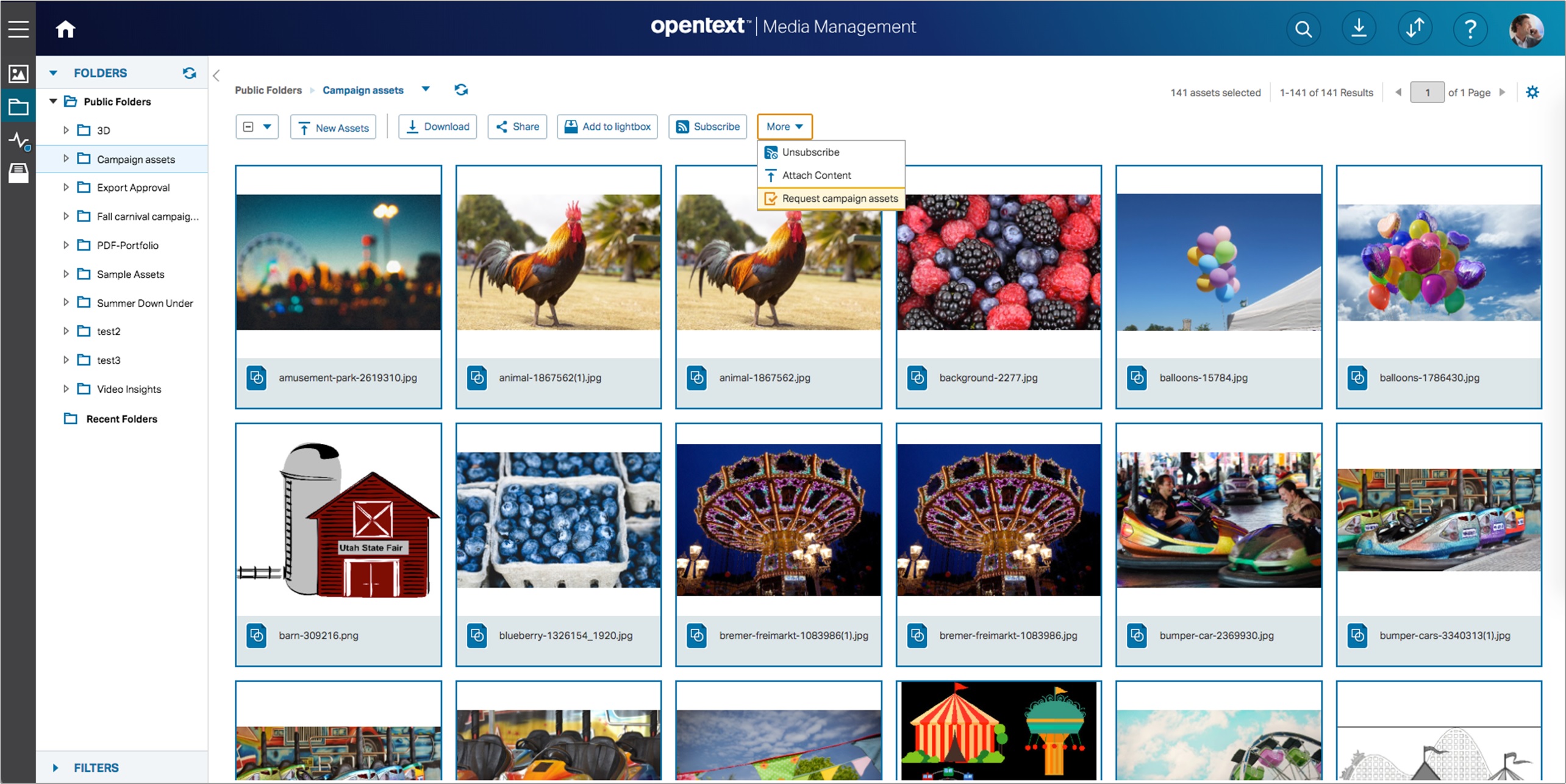Viewport: 1566px width, 784px height.
Task: Expand the FILTERS panel
Action: click(x=55, y=768)
